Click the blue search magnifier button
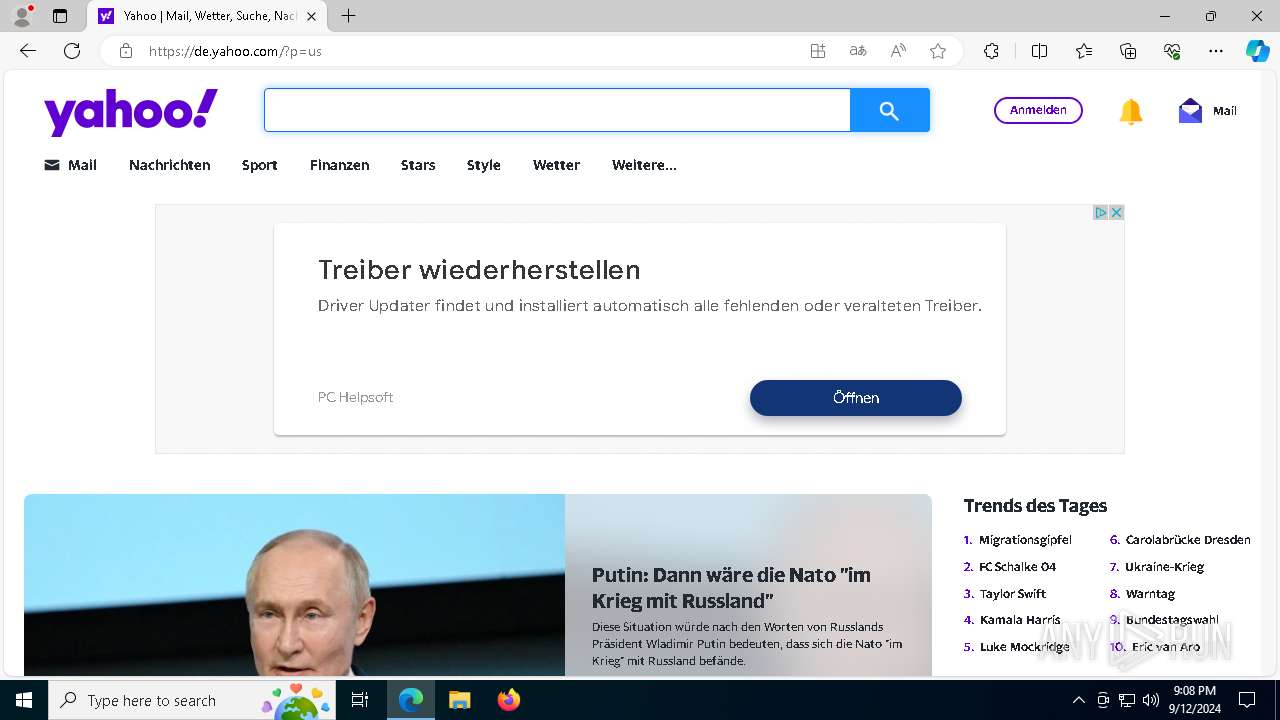Screen dimensions: 1280x720 [889, 110]
